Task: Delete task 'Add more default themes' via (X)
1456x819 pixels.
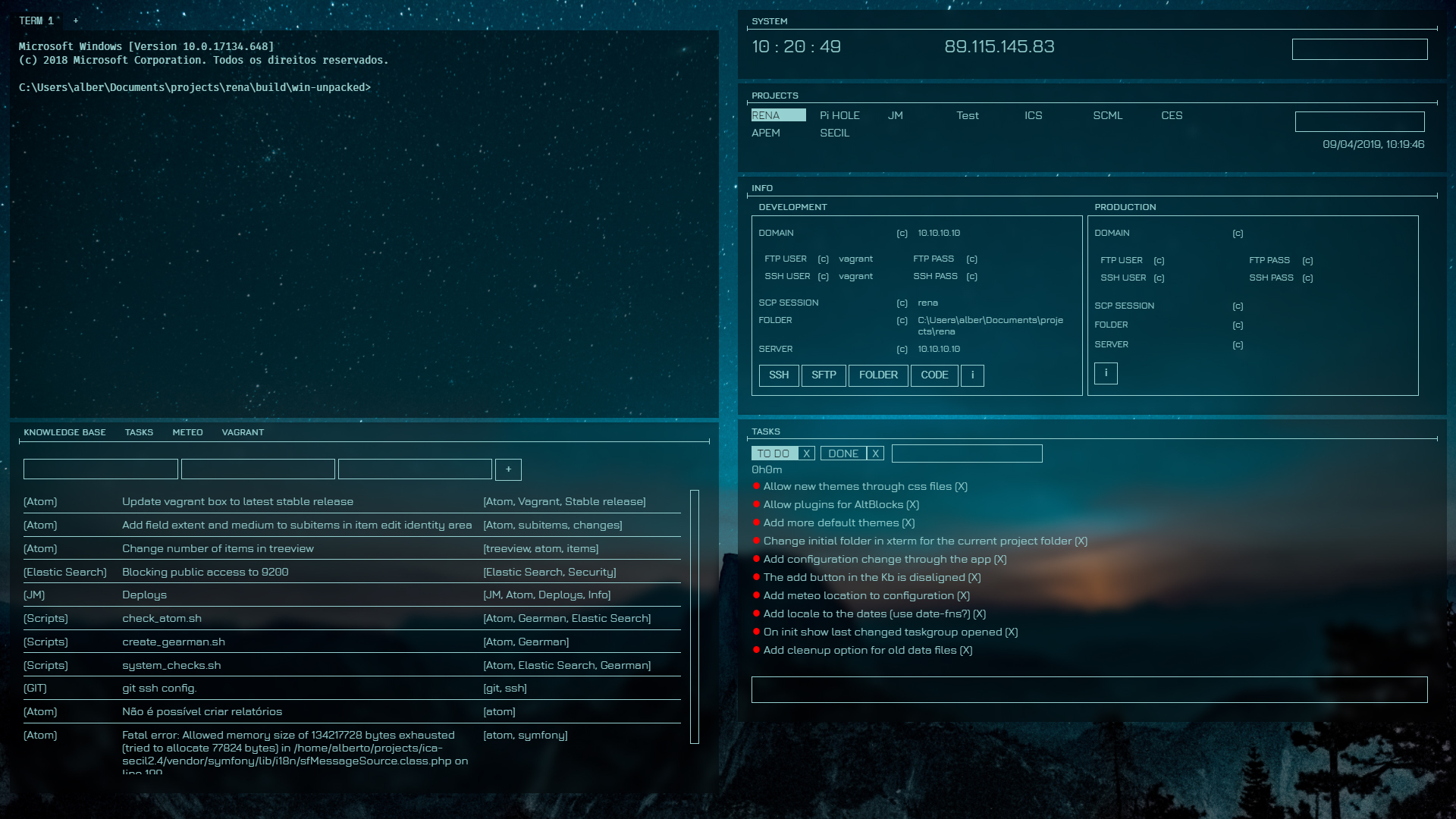Action: click(908, 523)
